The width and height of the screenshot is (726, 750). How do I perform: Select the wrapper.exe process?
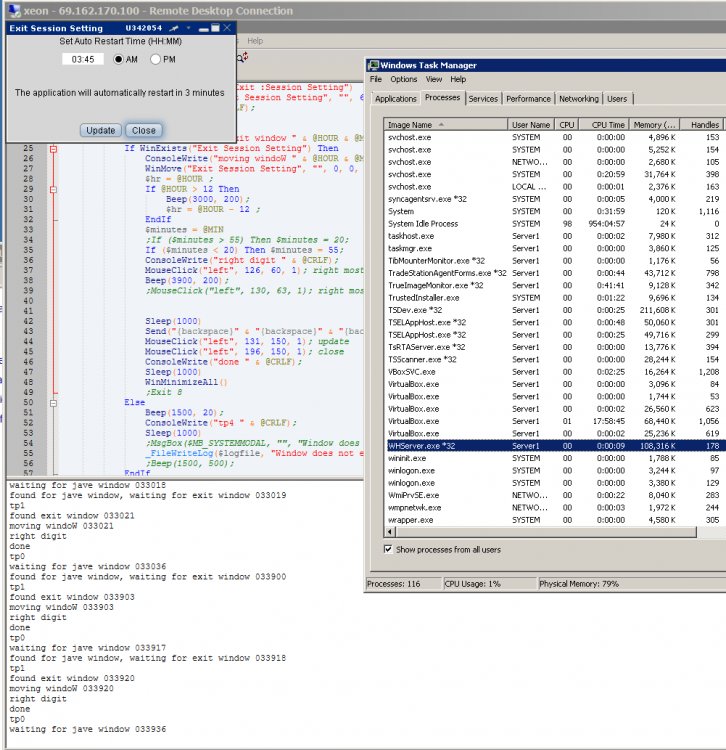click(x=555, y=520)
